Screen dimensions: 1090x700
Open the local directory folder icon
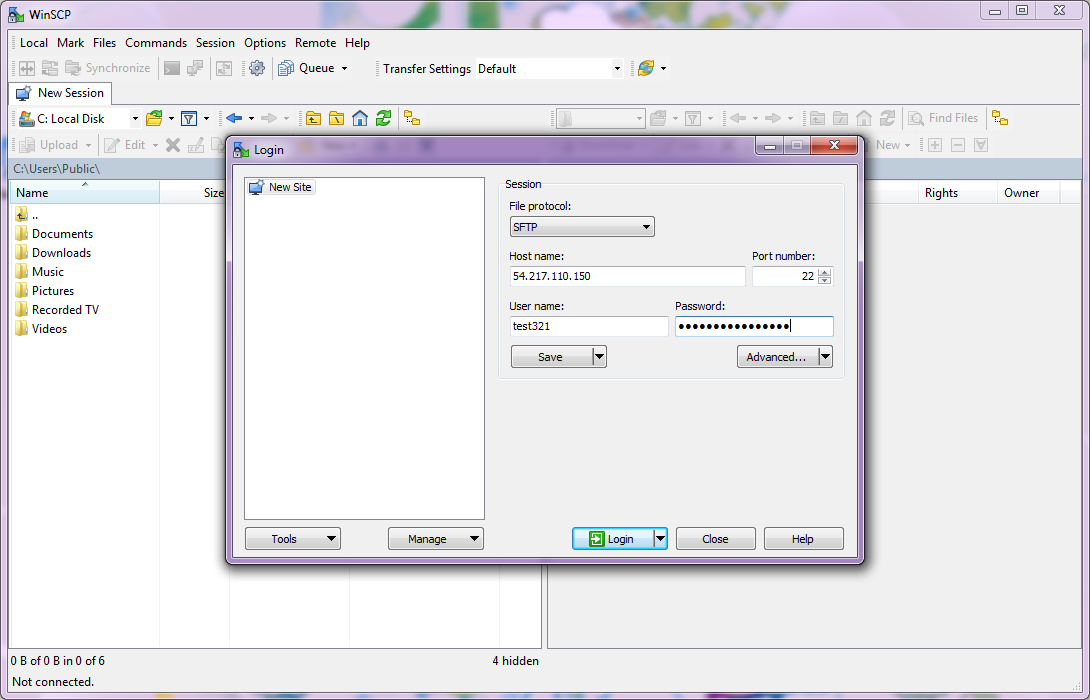tap(154, 119)
